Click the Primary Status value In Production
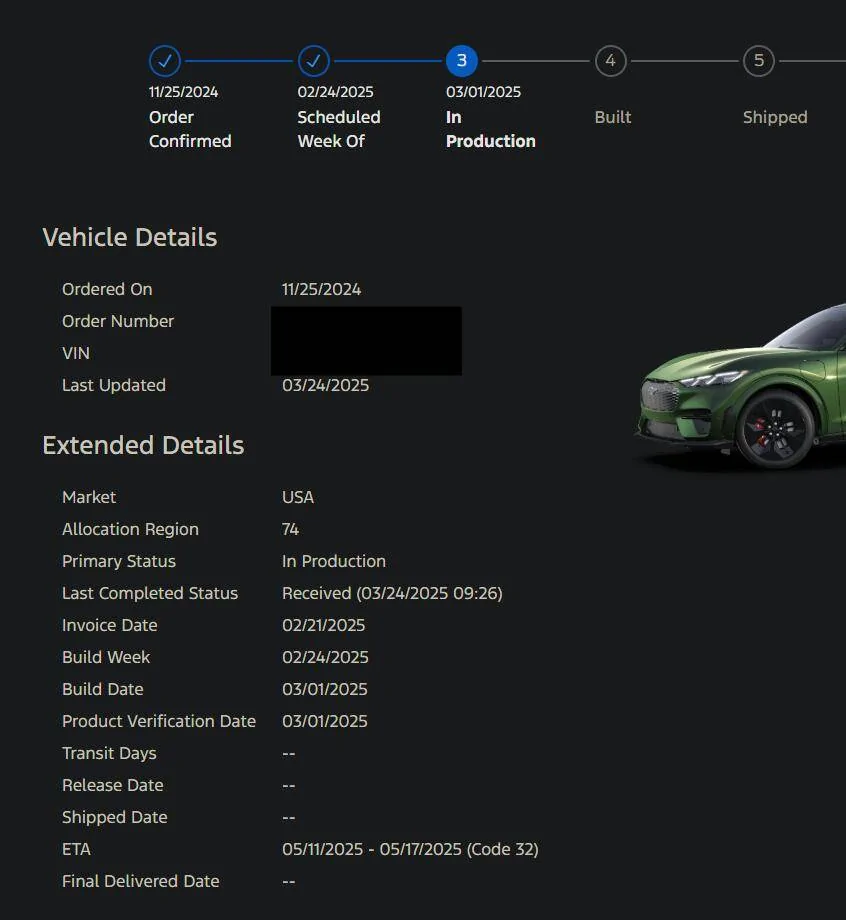 coord(334,561)
